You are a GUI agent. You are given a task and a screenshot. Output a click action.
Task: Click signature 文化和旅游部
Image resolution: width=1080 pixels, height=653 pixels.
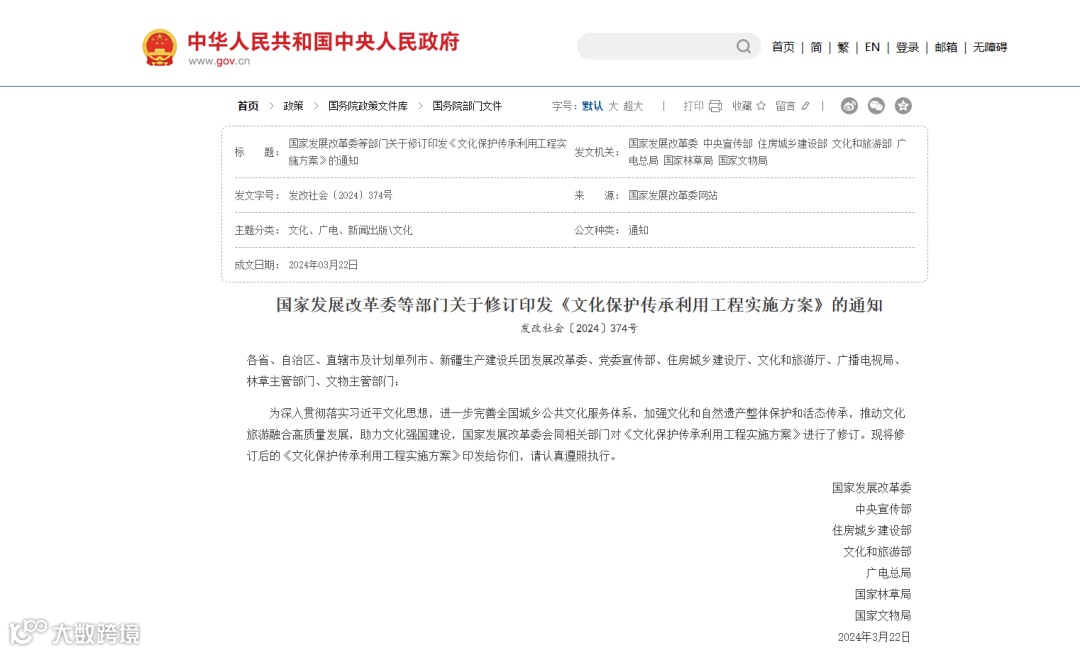coord(878,552)
